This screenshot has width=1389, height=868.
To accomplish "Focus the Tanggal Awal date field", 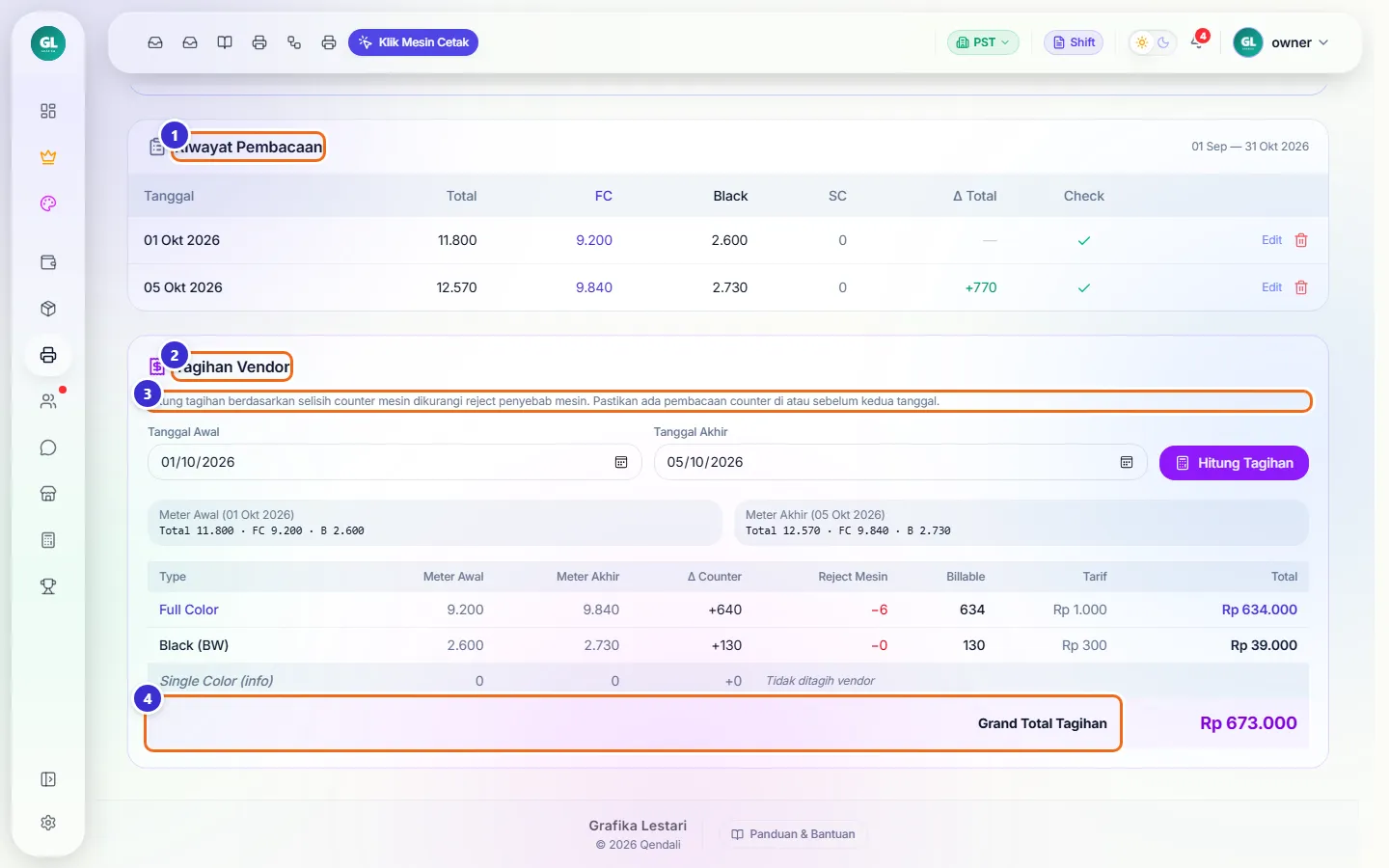I will click(x=395, y=462).
